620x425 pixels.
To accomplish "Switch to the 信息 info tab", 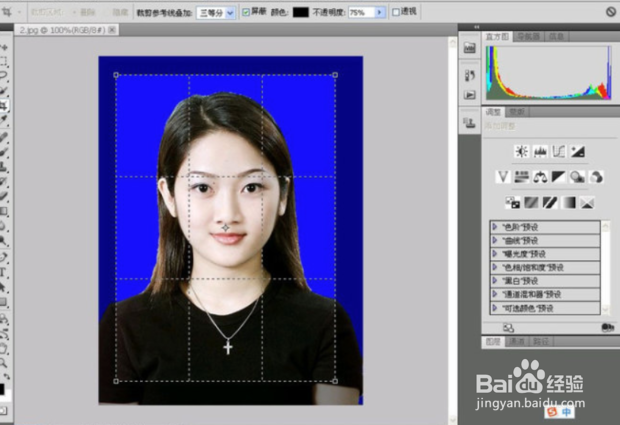I will tap(557, 37).
